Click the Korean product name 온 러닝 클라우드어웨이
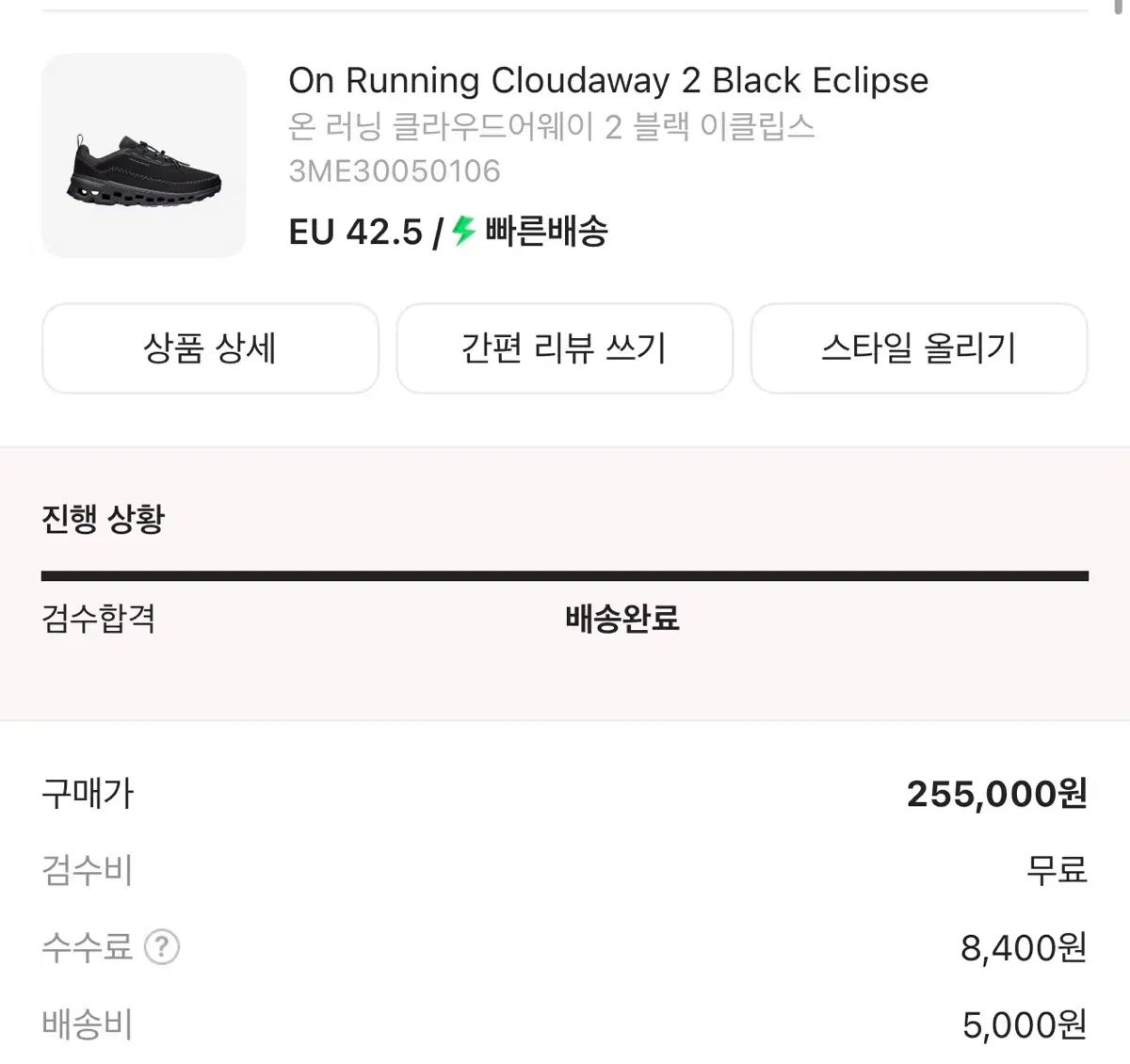The image size is (1130, 1064). [551, 127]
